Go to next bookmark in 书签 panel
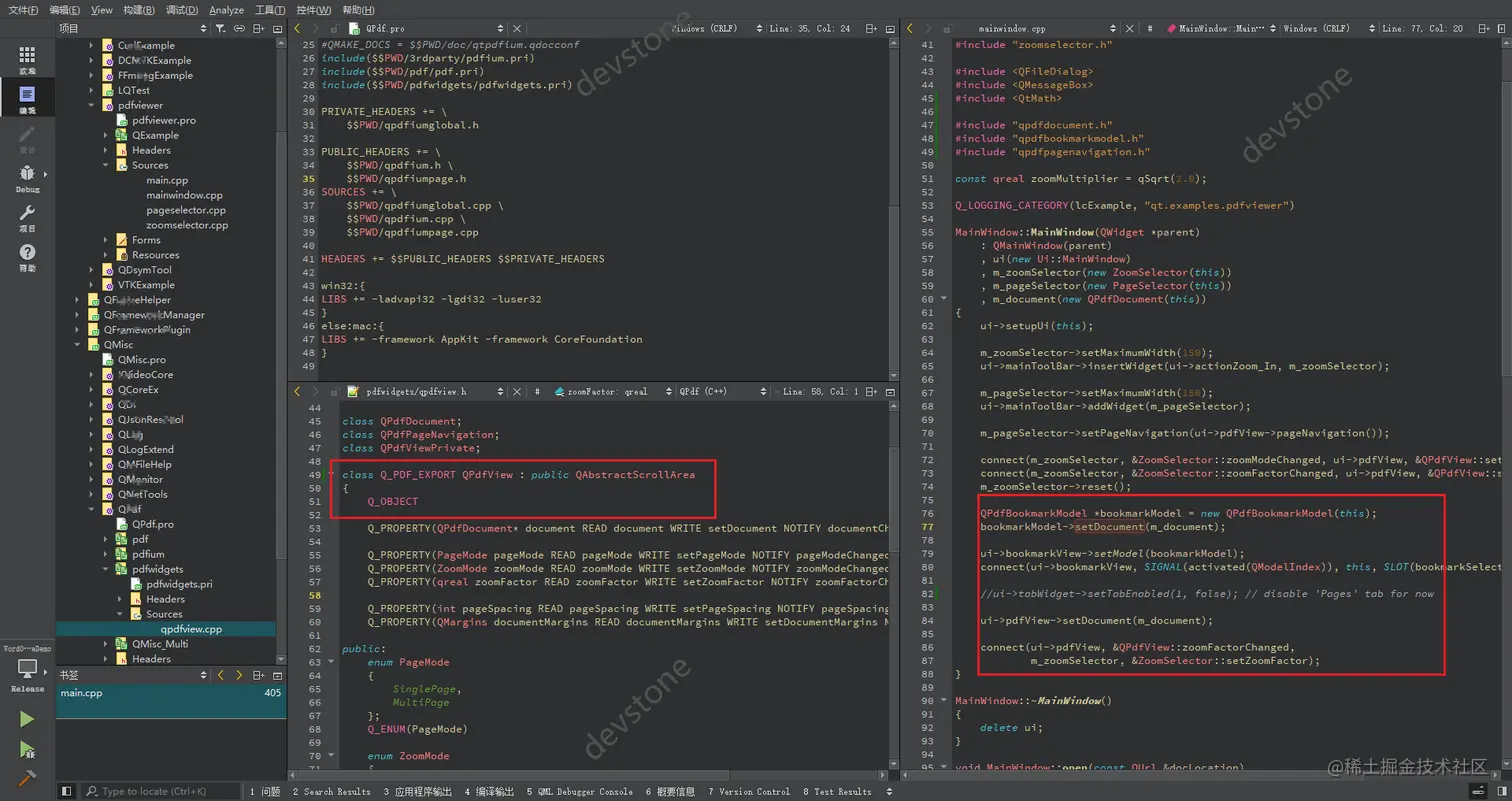 [239, 675]
